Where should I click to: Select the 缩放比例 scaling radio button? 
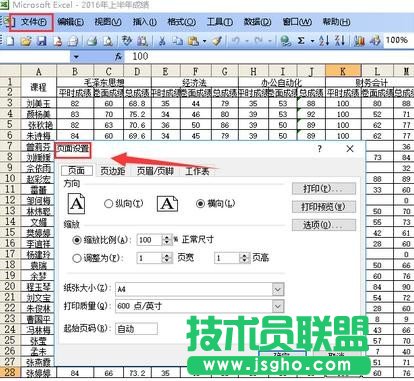click(x=77, y=240)
